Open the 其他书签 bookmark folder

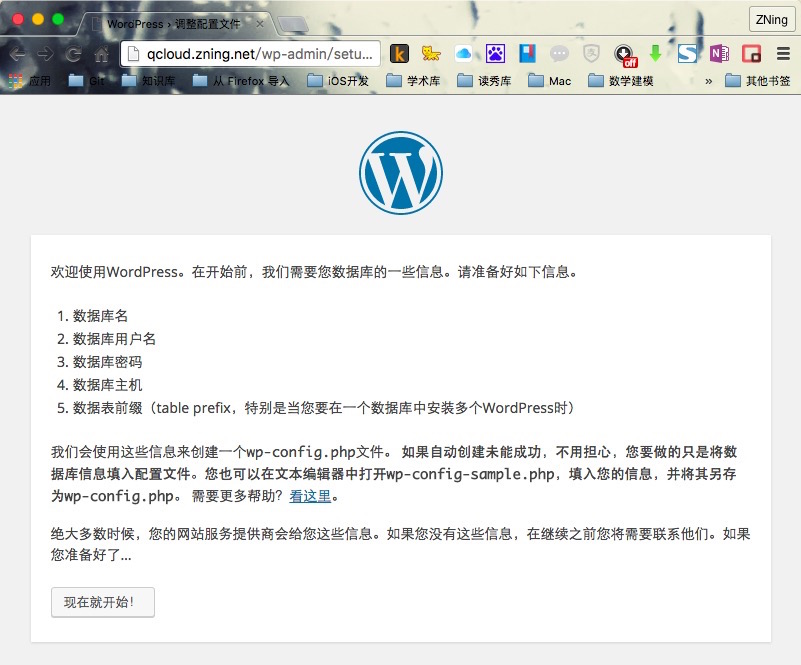point(758,81)
